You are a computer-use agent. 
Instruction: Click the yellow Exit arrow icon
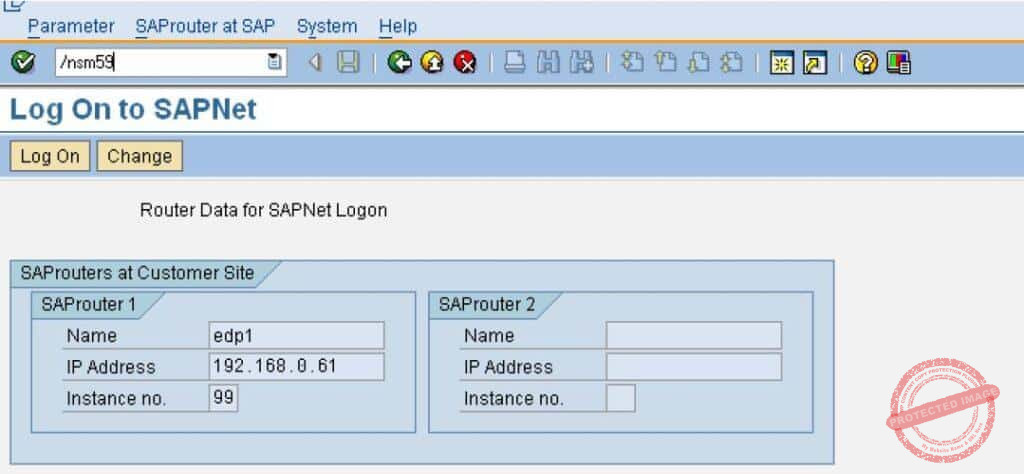point(432,63)
